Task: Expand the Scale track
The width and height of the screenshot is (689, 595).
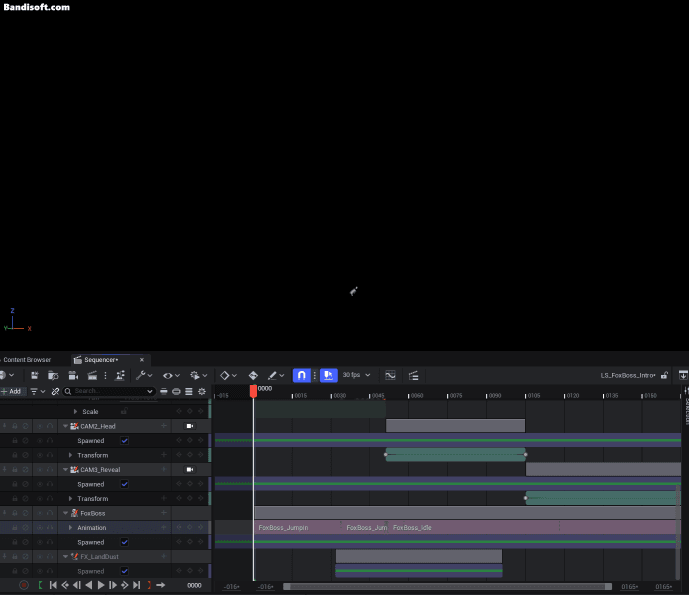Action: pos(75,412)
